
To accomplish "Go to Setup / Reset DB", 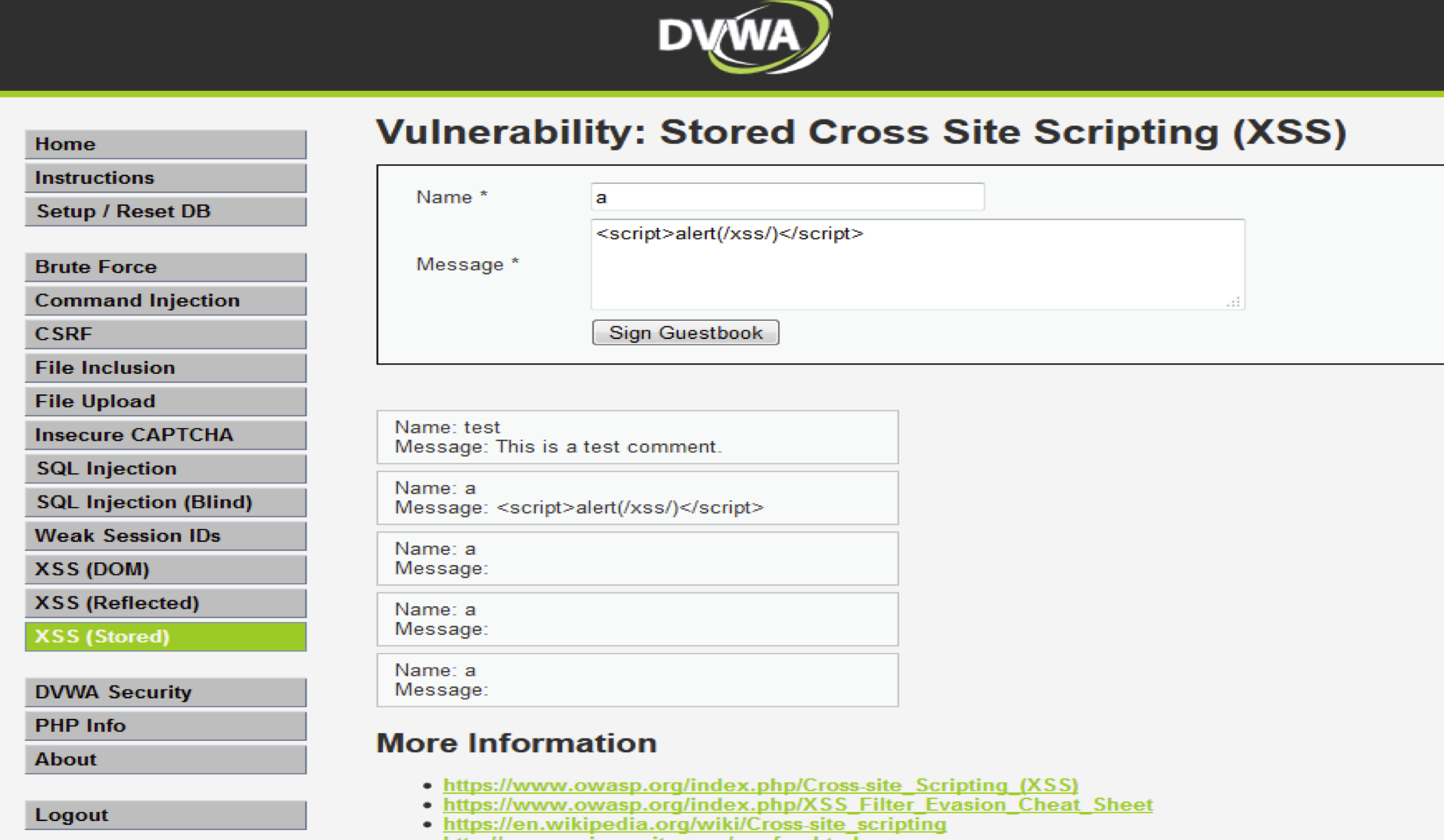I will pos(166,211).
